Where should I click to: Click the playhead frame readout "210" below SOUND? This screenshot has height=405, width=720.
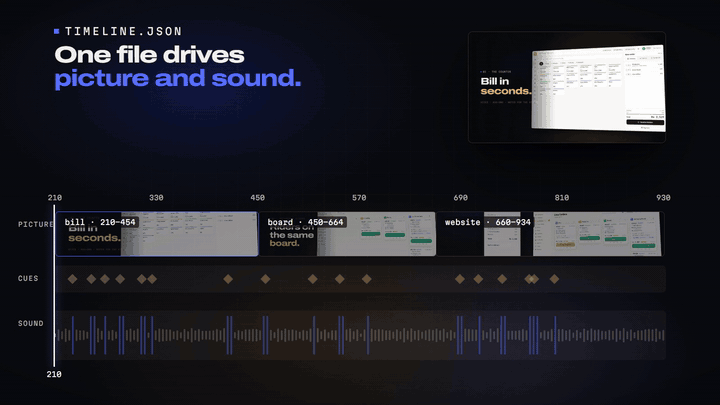pyautogui.click(x=54, y=374)
